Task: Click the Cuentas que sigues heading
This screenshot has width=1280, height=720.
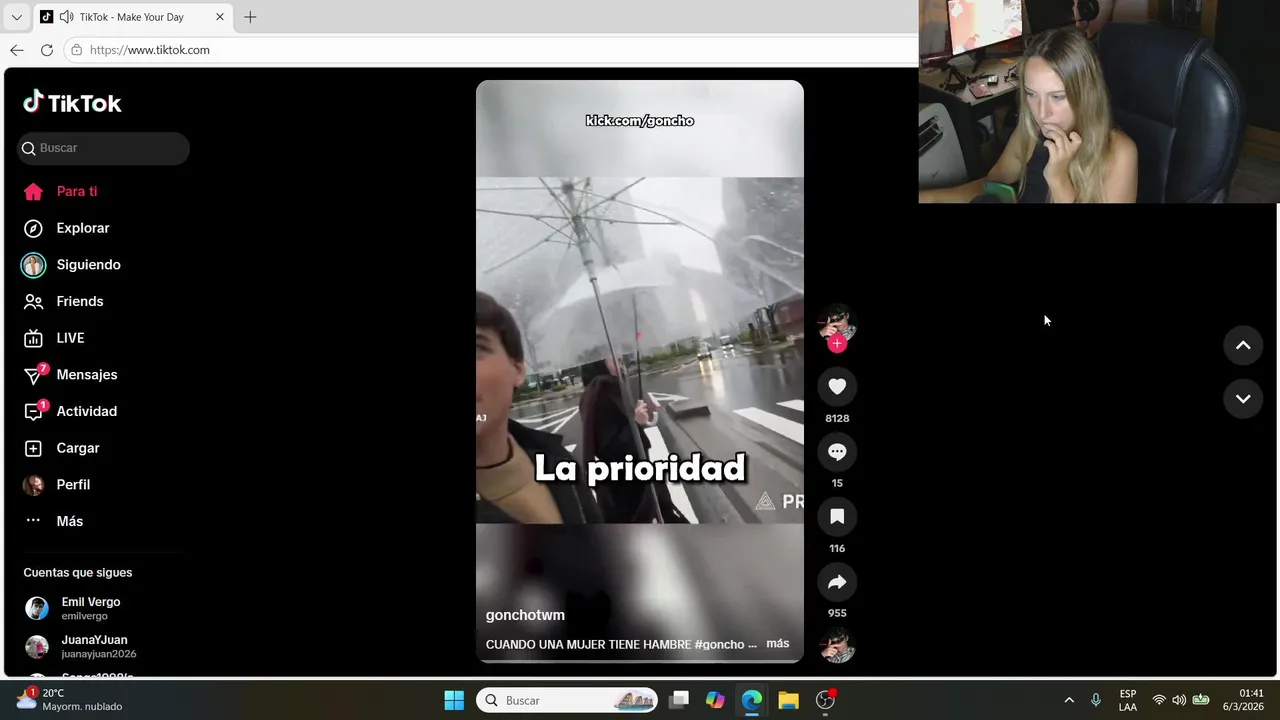Action: click(x=78, y=573)
